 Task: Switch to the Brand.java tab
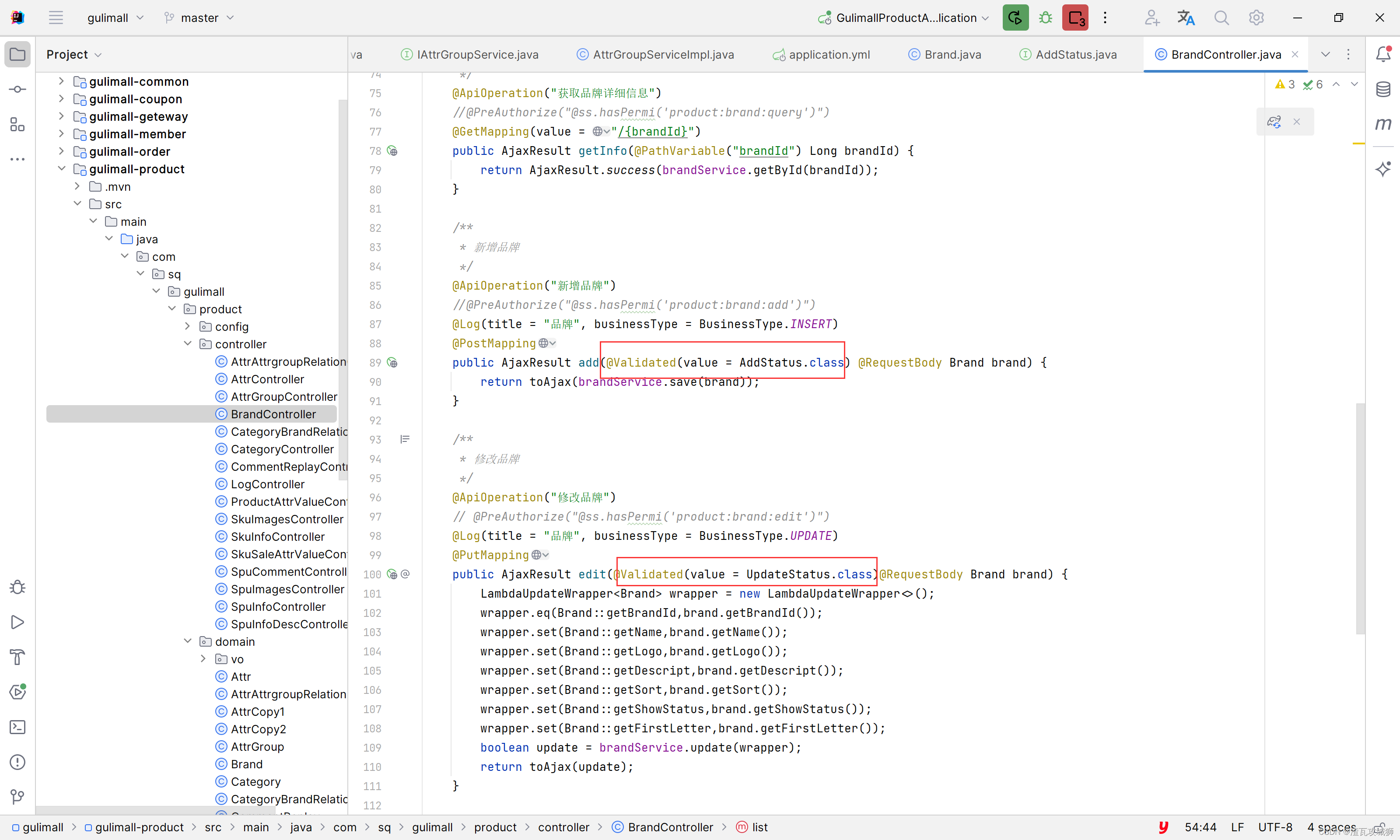952,54
